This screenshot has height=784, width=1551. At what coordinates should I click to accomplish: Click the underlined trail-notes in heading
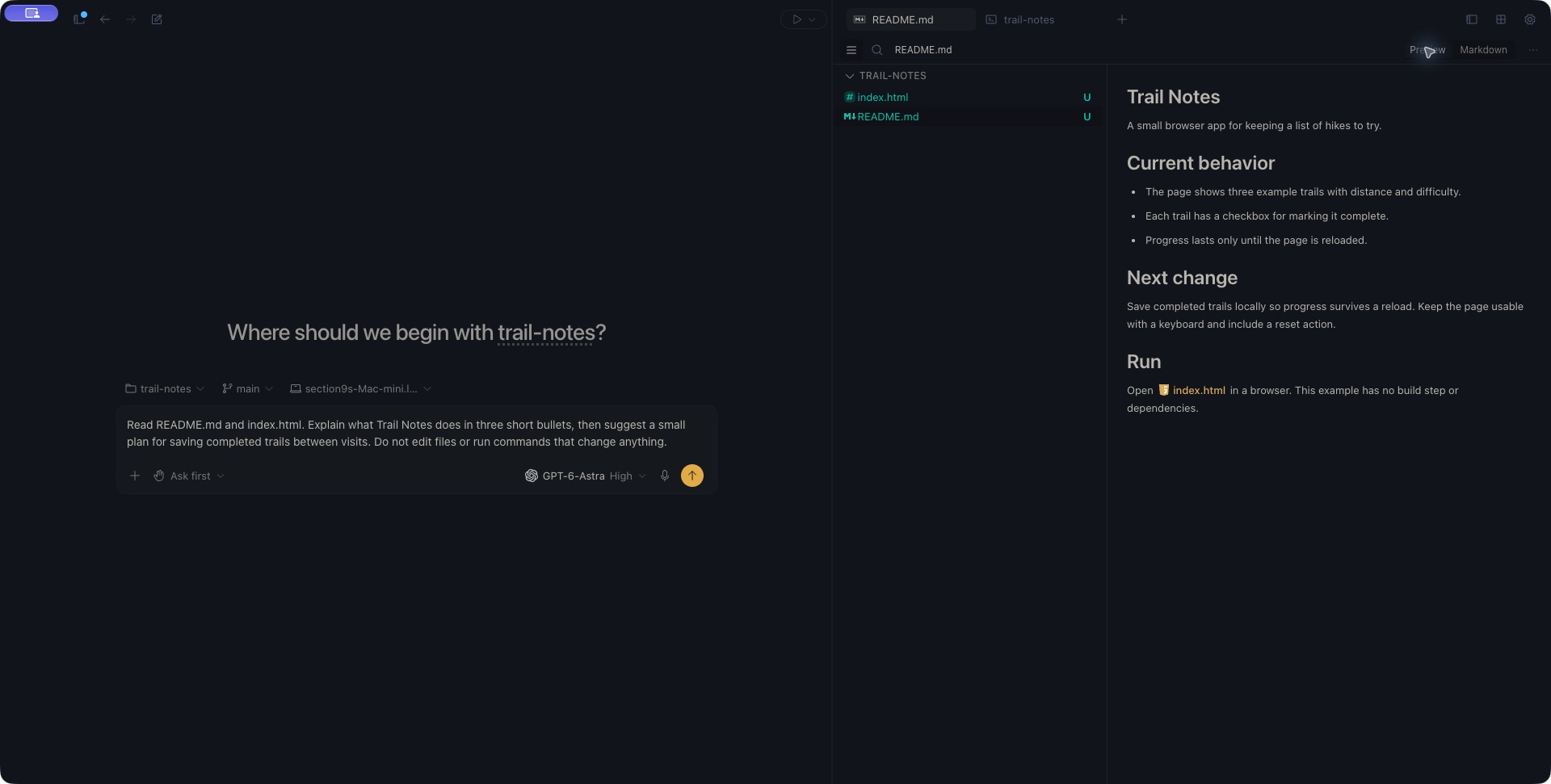pos(546,333)
